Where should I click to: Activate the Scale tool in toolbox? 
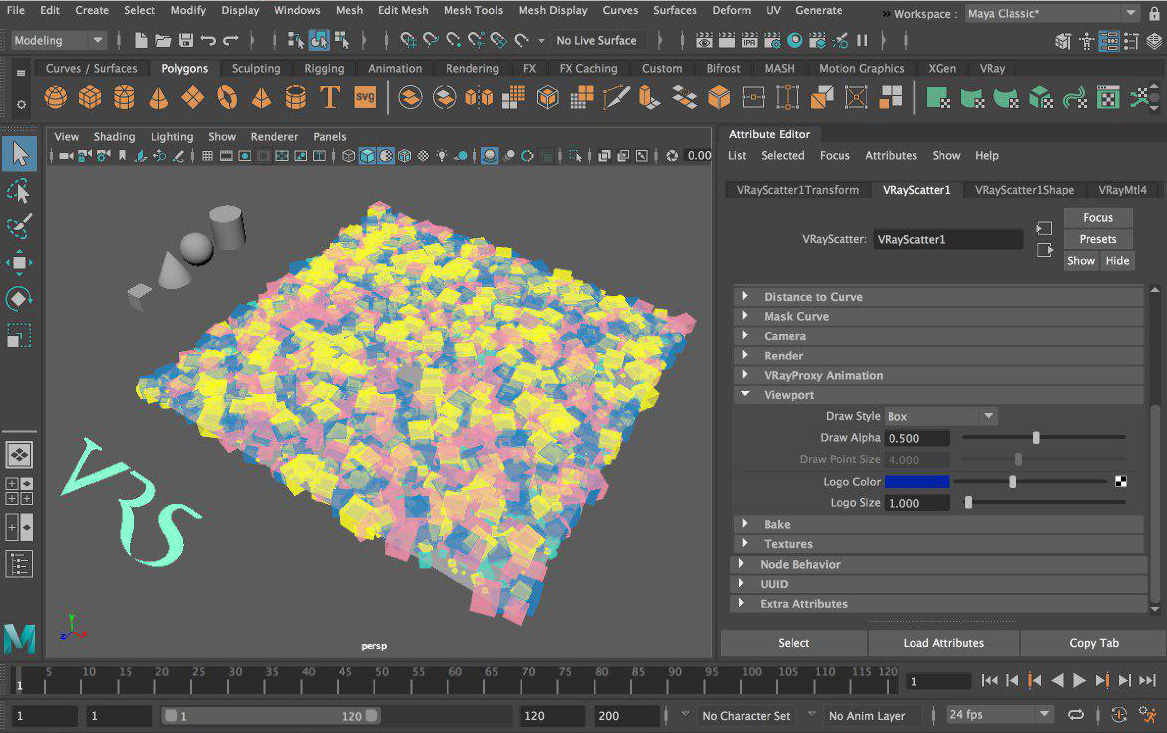pos(19,335)
